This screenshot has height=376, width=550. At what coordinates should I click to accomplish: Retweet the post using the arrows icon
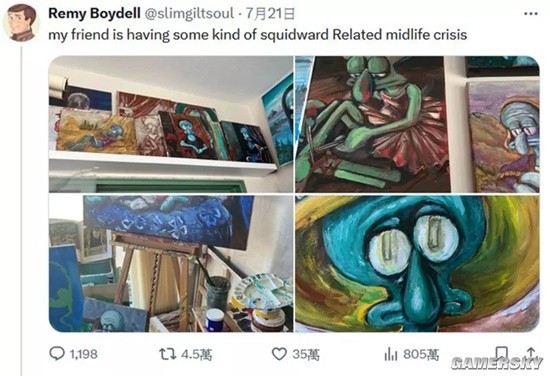(x=168, y=354)
